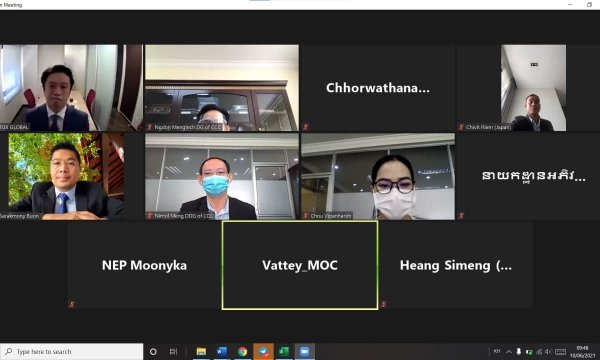The height and width of the screenshot is (360, 600).
Task: Switch to Telegram app in taskbar
Action: (x=263, y=352)
